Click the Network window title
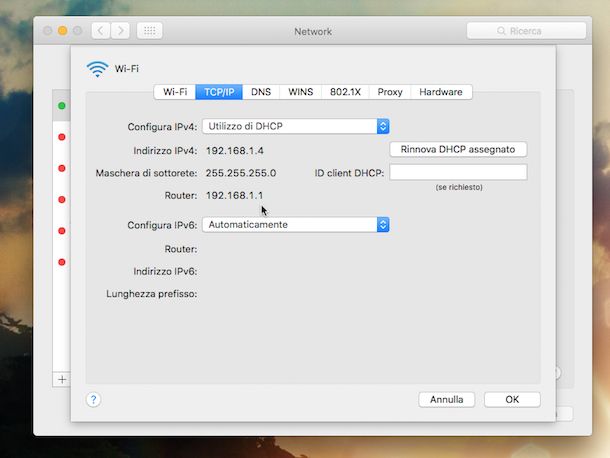The image size is (610, 458). click(x=313, y=32)
